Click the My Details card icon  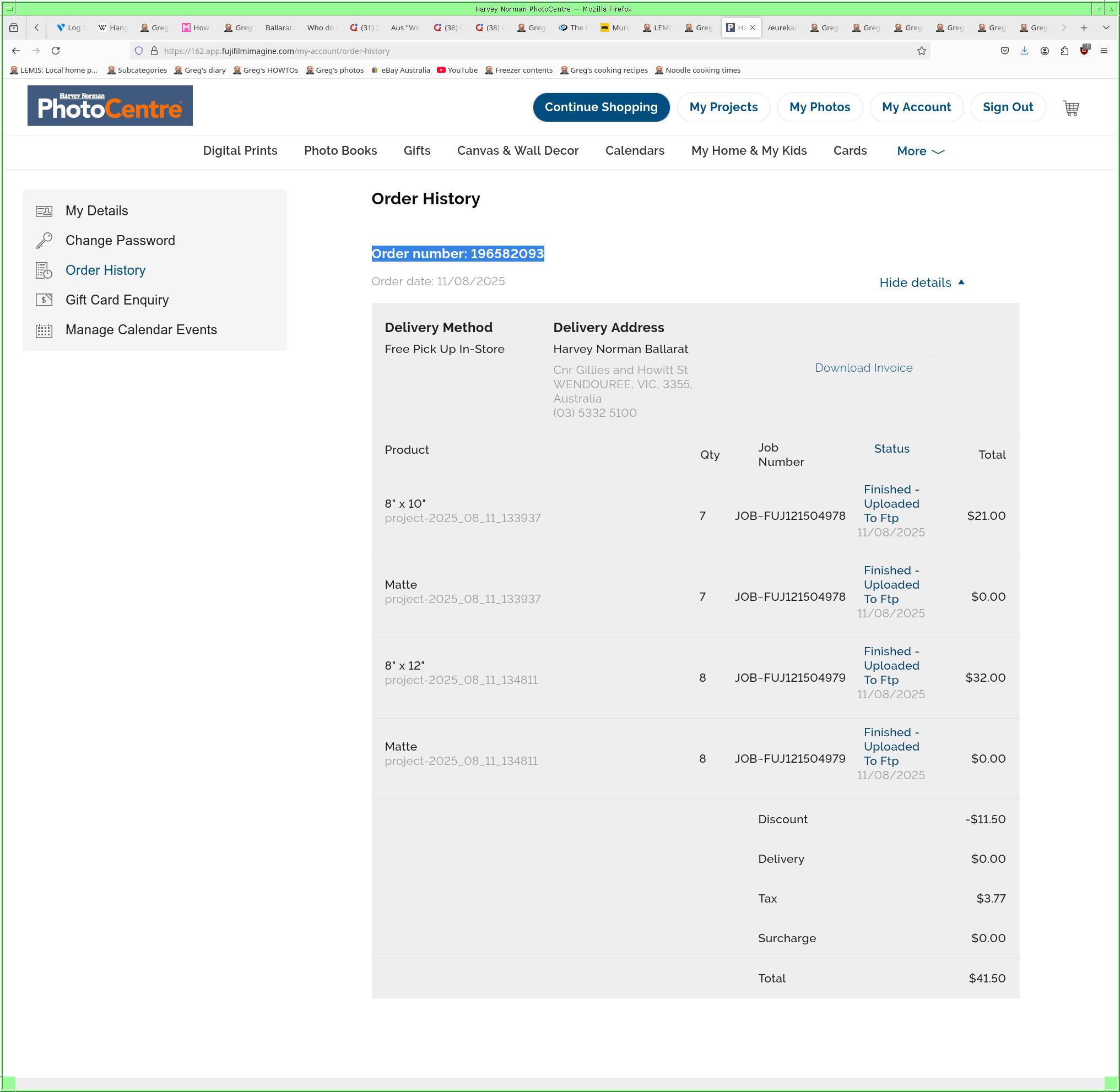click(44, 211)
